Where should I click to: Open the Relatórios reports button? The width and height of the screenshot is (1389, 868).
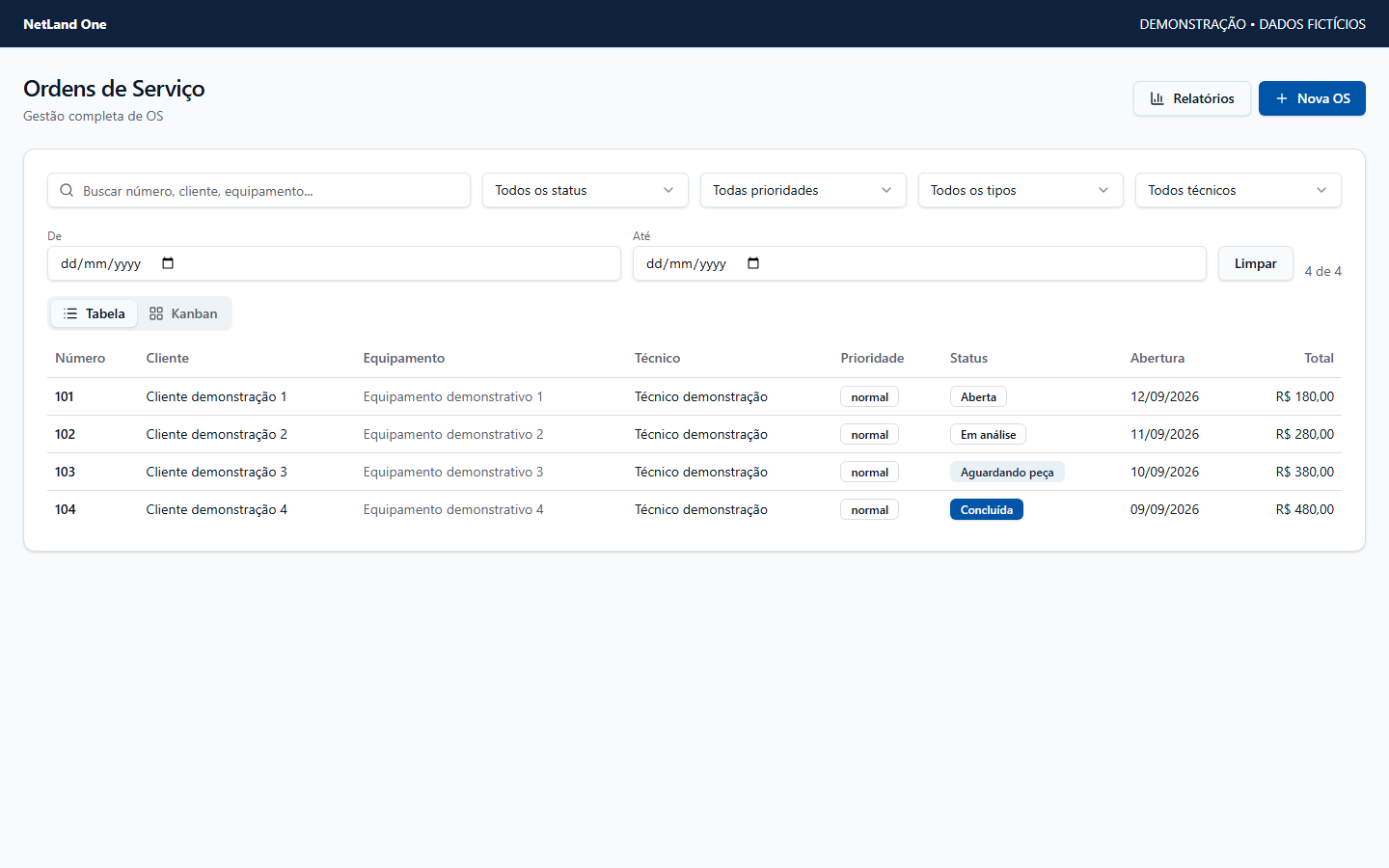coord(1192,98)
